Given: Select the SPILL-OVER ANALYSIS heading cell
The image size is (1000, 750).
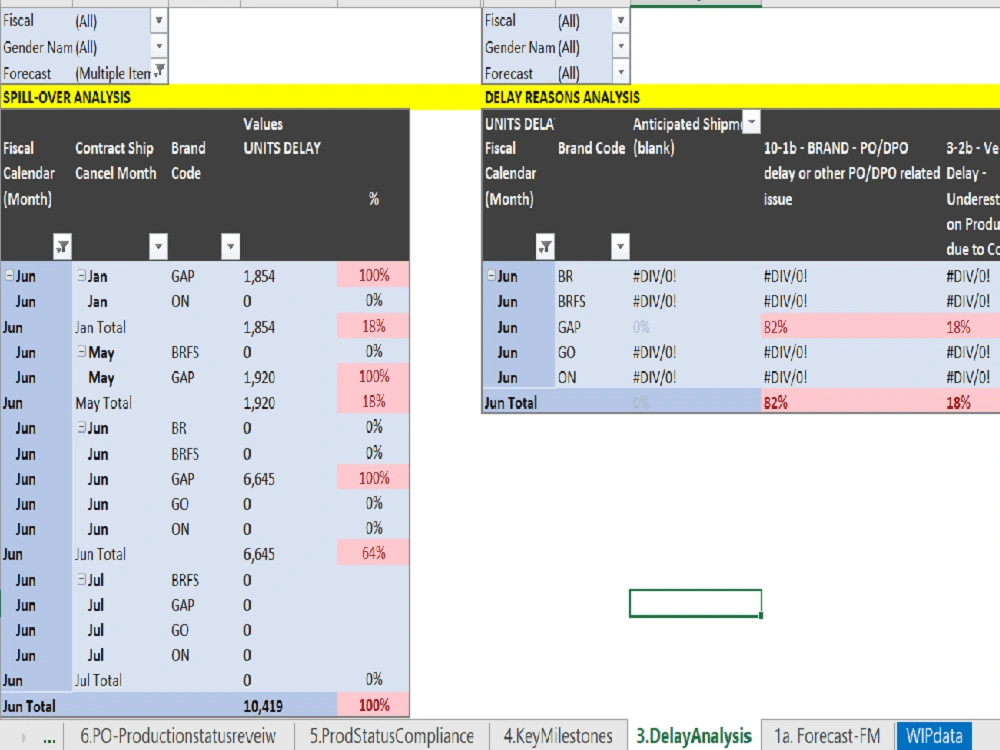Looking at the screenshot, I should point(67,97).
